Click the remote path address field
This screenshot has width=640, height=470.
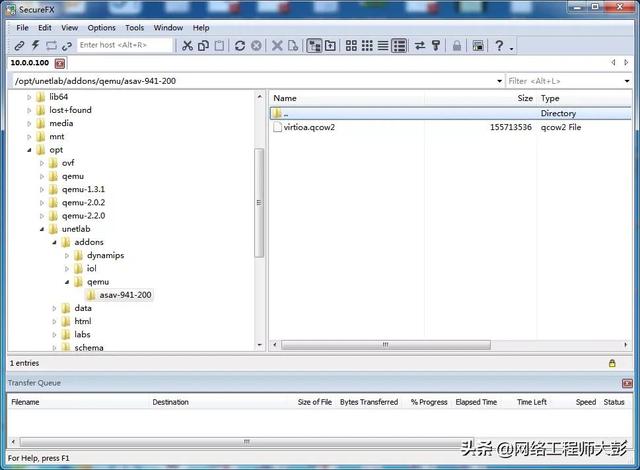pyautogui.click(x=253, y=81)
